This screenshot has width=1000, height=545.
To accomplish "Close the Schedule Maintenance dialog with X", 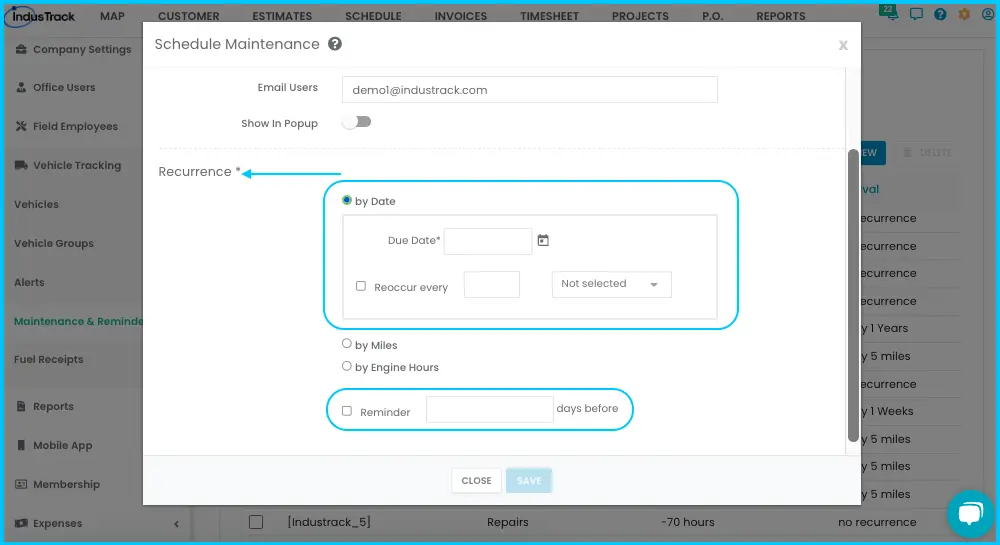I will 843,45.
